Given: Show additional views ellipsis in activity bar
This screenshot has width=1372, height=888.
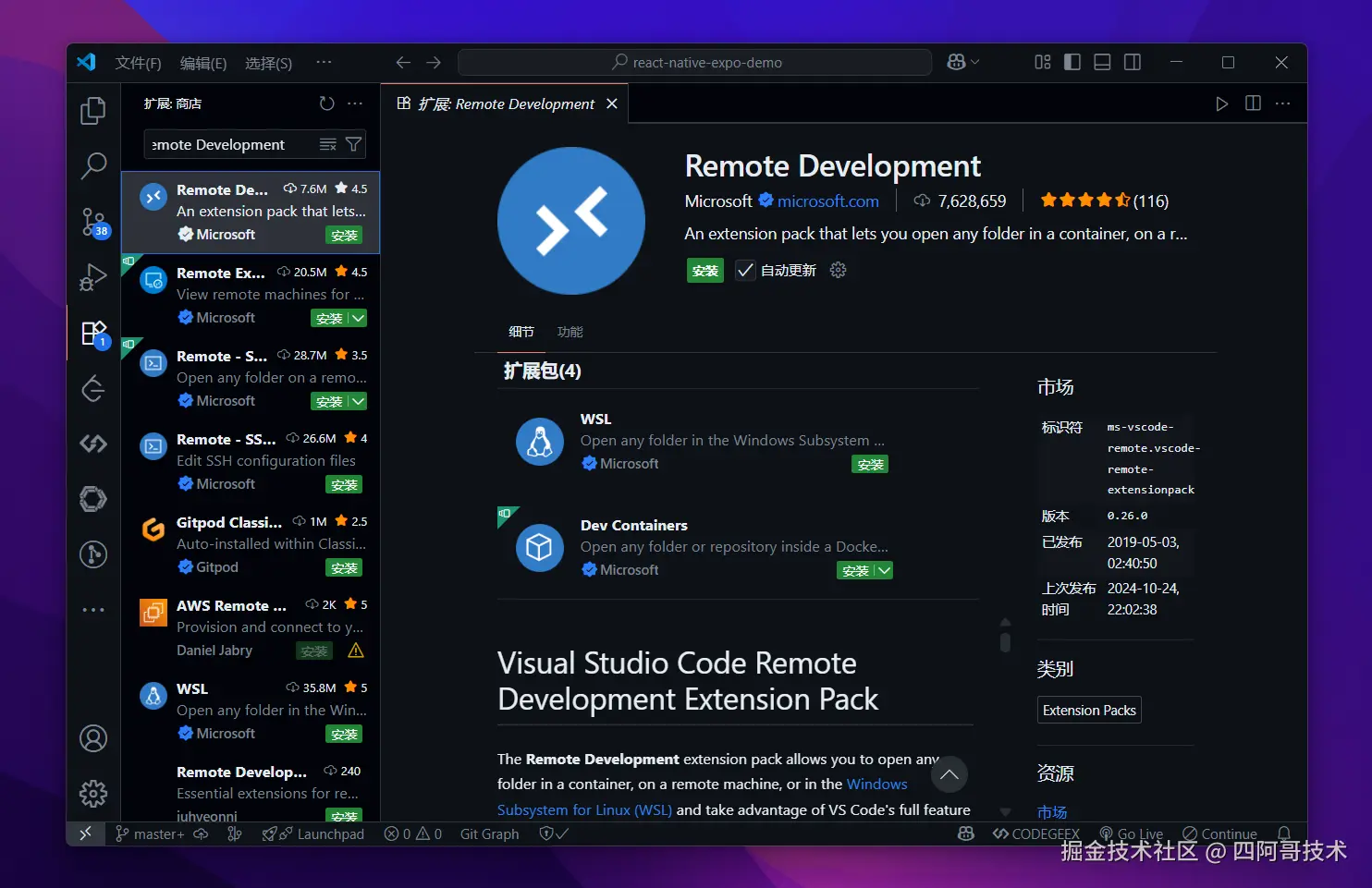Looking at the screenshot, I should point(93,610).
